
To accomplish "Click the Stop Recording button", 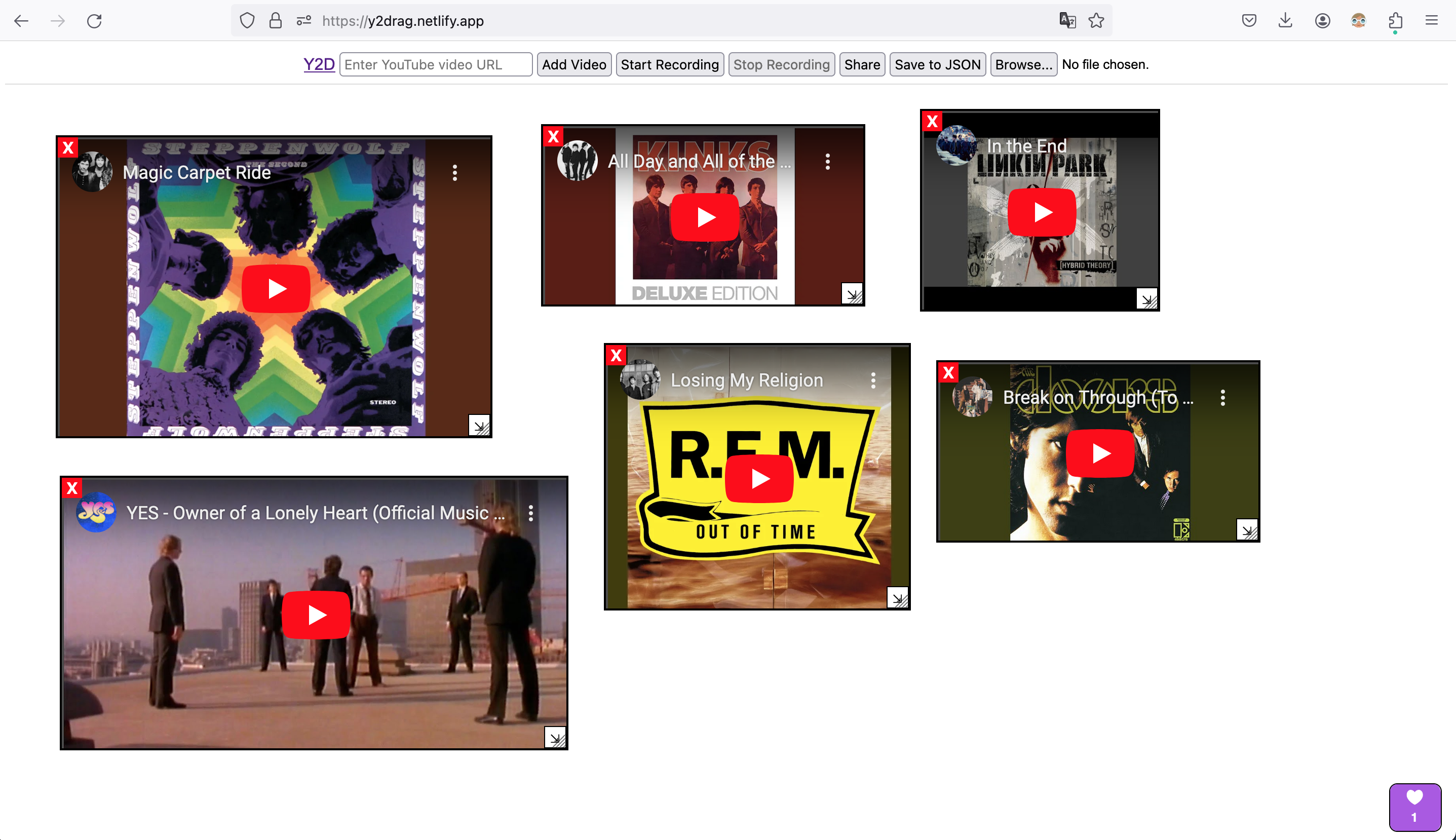I will pos(782,64).
